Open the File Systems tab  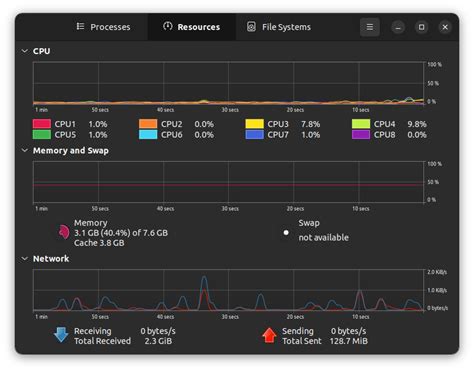coord(279,27)
